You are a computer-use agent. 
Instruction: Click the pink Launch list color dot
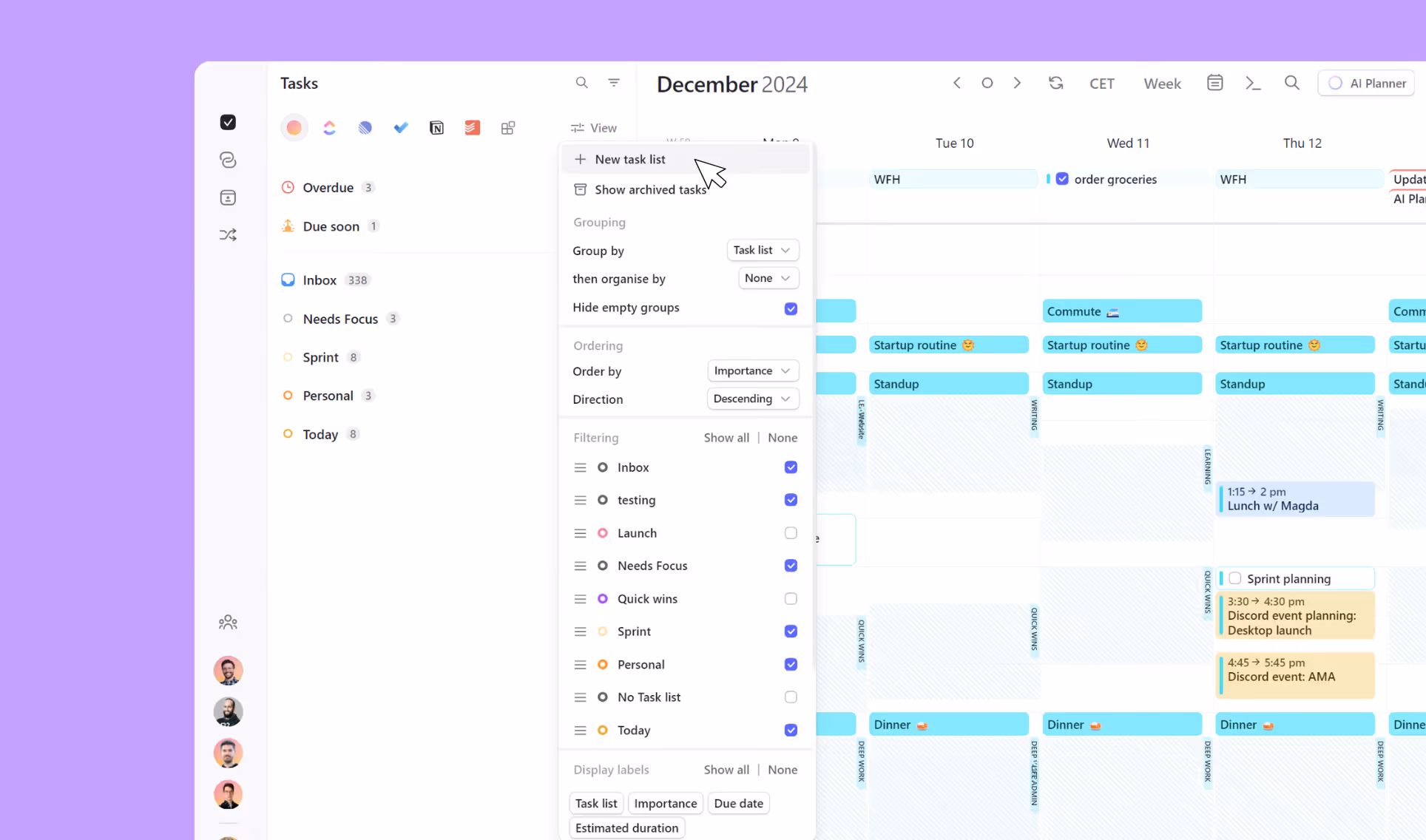pyautogui.click(x=603, y=533)
